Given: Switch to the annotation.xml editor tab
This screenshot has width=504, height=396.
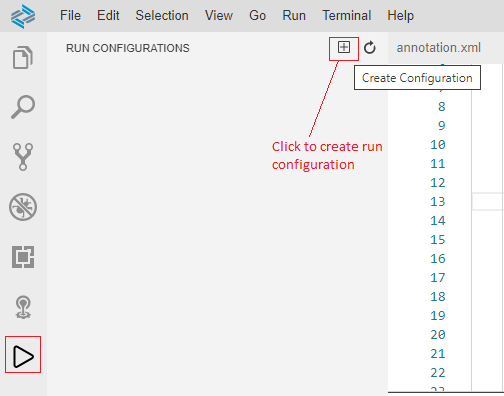Looking at the screenshot, I should click(x=438, y=48).
